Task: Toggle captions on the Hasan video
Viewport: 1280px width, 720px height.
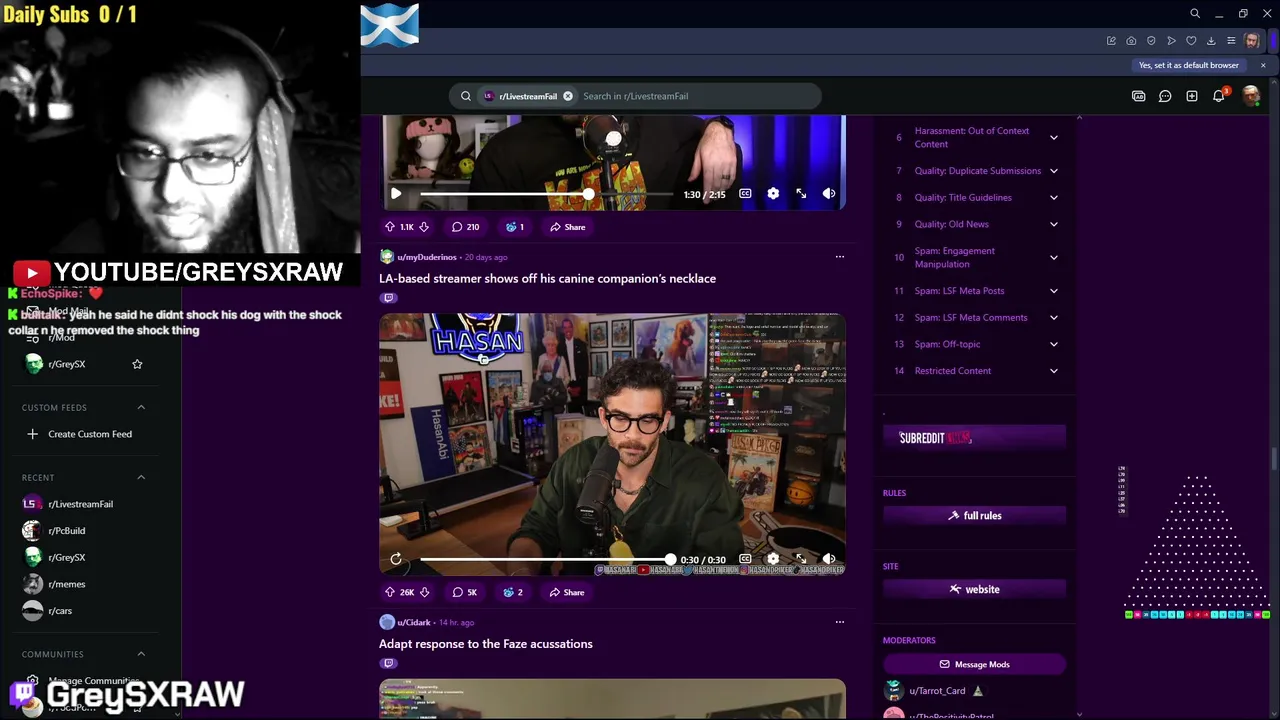Action: coord(745,559)
